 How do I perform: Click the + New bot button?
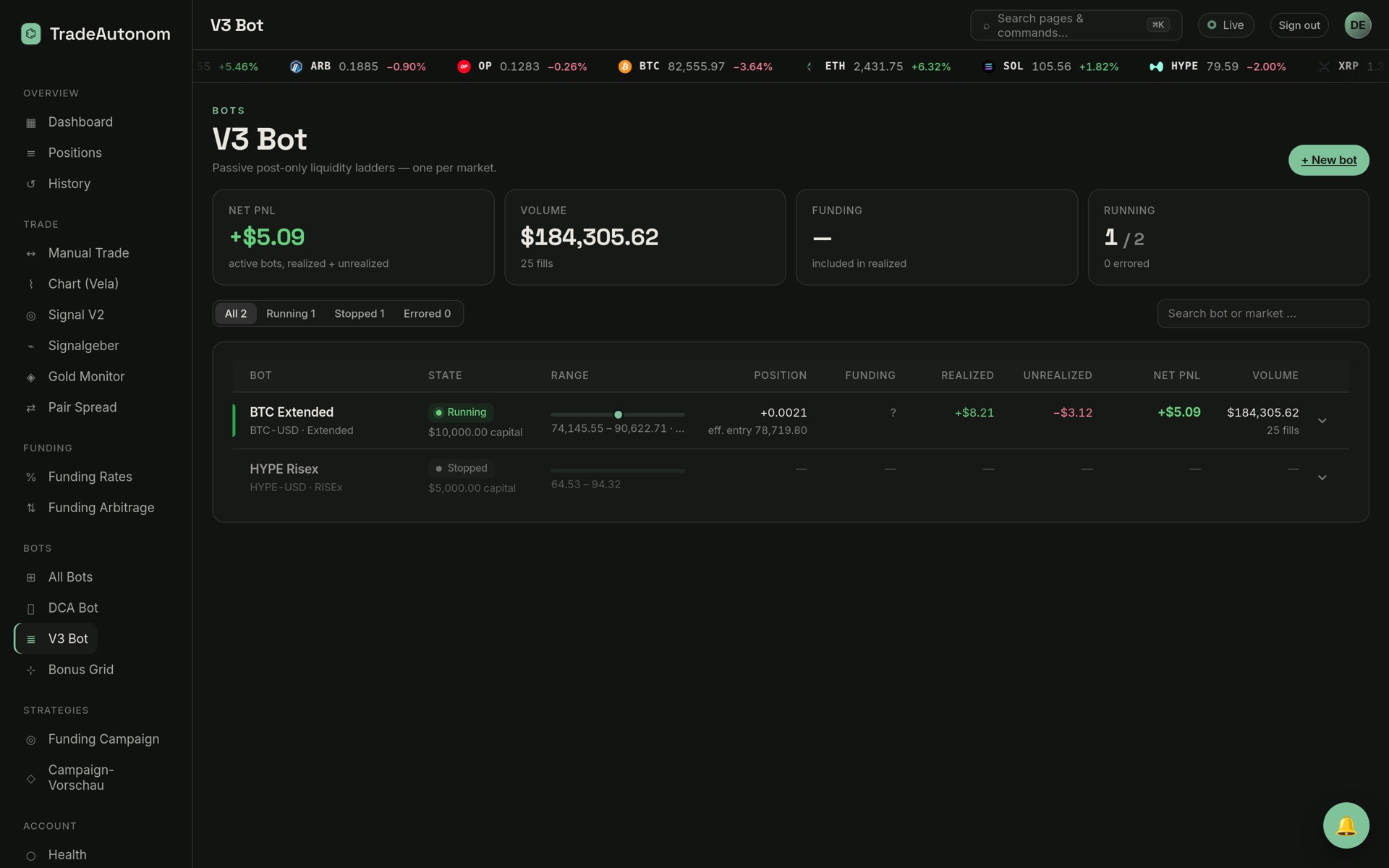click(x=1328, y=160)
